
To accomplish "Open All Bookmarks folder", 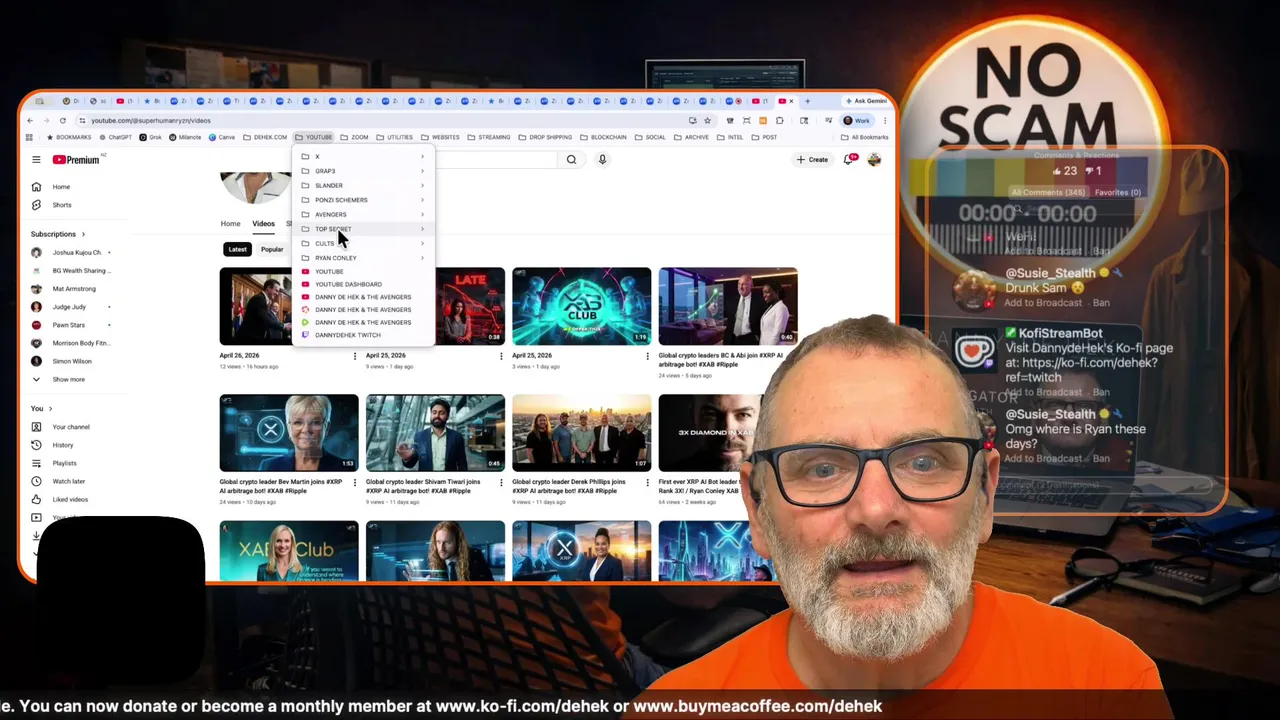I will pyautogui.click(x=865, y=137).
